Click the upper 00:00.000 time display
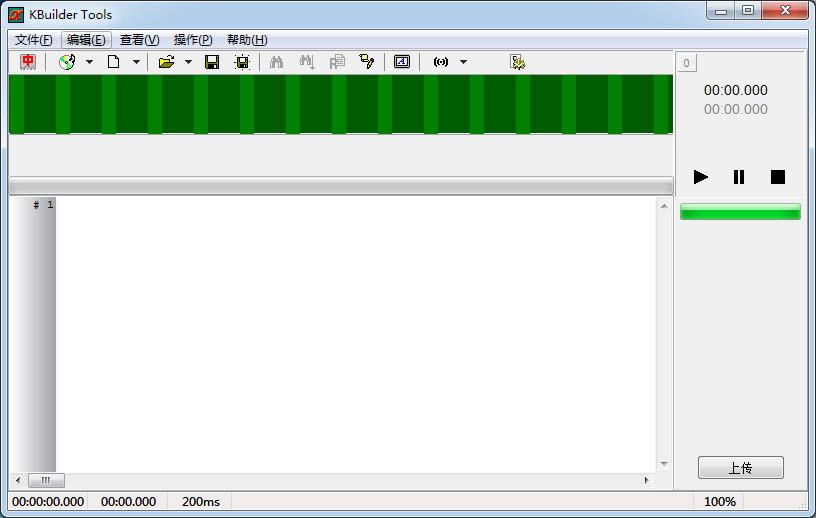Image resolution: width=816 pixels, height=518 pixels. (736, 90)
